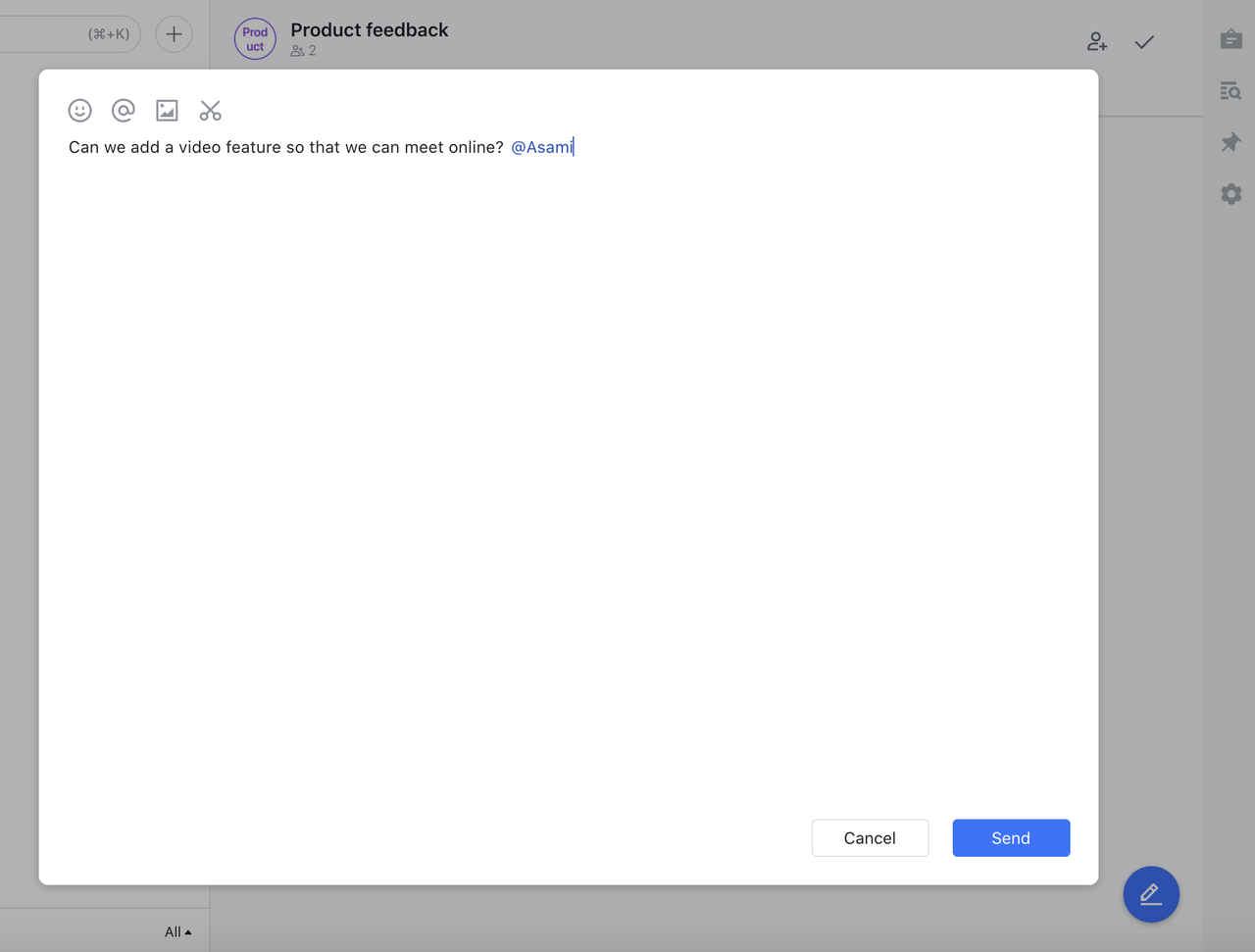
Task: Click the @ mention icon
Action: click(x=124, y=111)
